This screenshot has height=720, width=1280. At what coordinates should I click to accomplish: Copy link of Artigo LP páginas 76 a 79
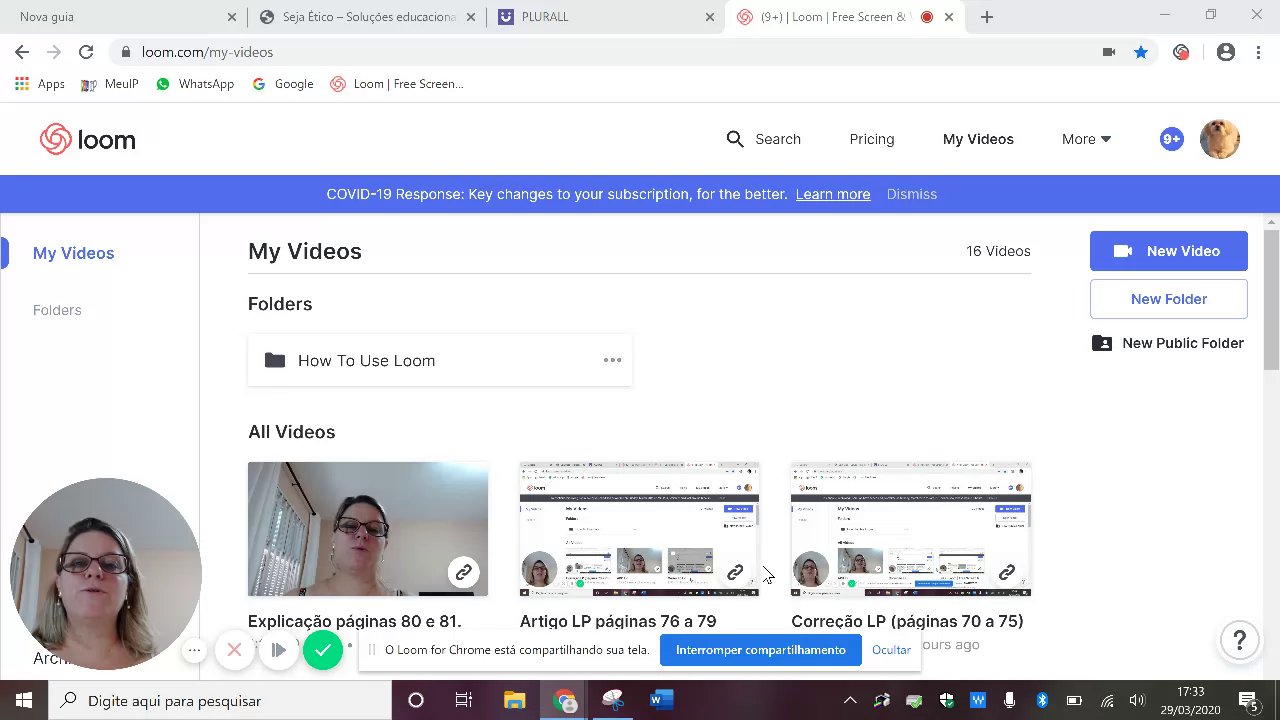735,573
